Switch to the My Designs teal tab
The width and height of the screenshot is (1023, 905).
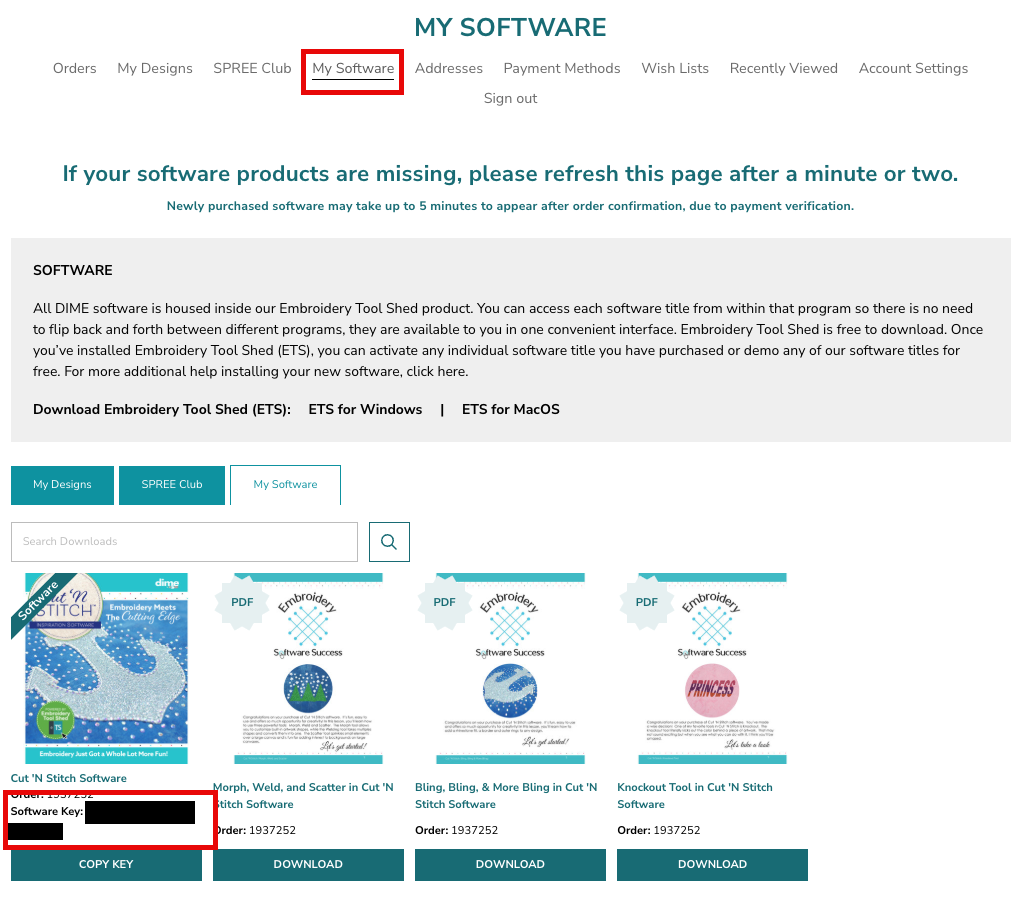pos(63,485)
